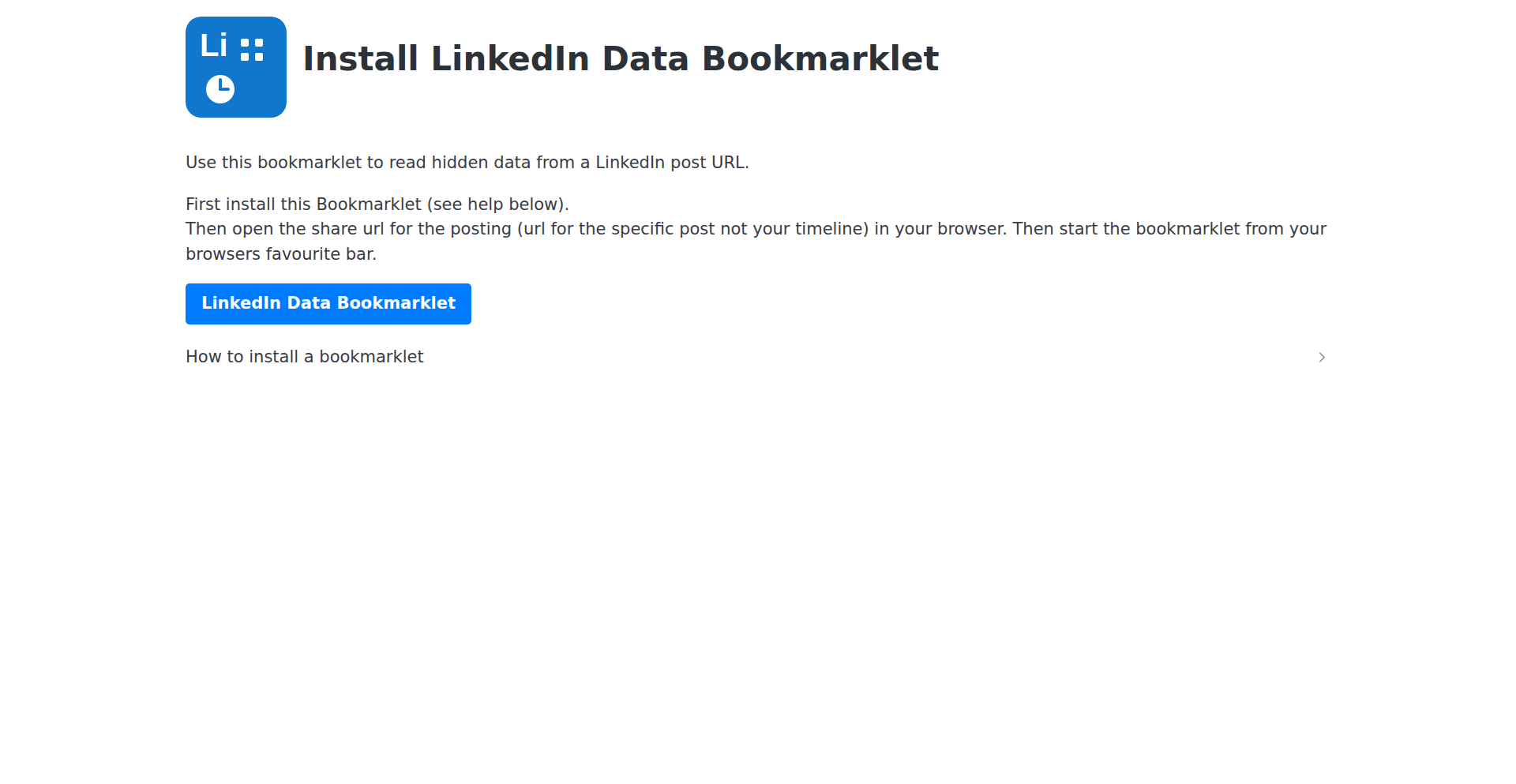Screen dimensions: 1516x784
Task: Click the right-pointing chevron arrow
Action: [x=1322, y=357]
